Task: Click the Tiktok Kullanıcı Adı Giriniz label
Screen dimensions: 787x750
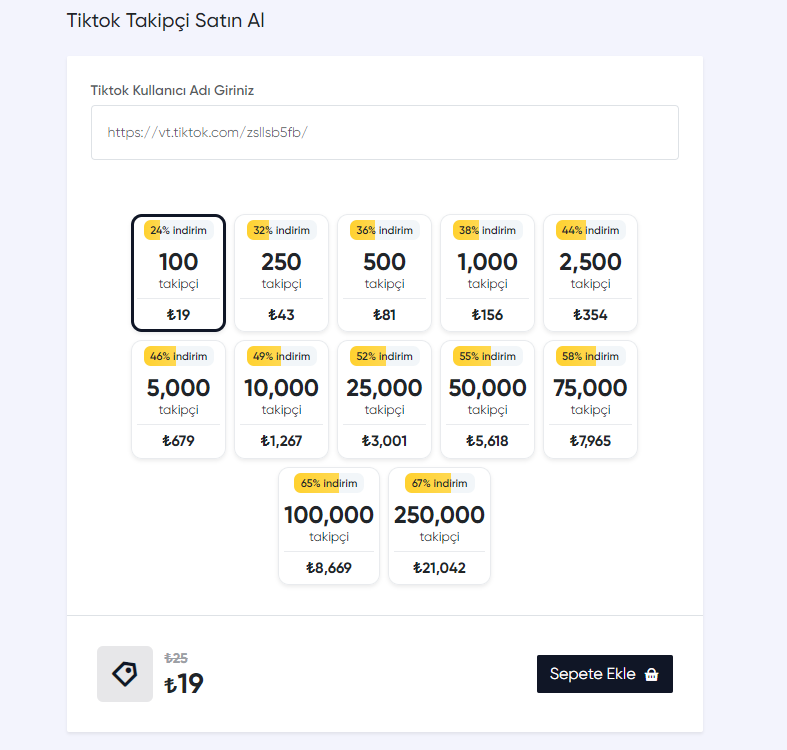Action: point(172,90)
